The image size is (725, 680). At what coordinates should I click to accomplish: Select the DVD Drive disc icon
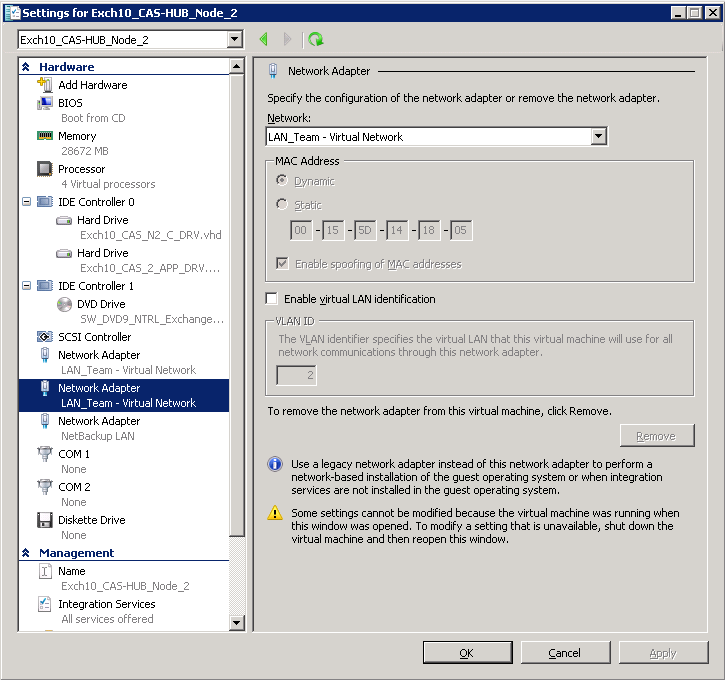click(x=64, y=304)
